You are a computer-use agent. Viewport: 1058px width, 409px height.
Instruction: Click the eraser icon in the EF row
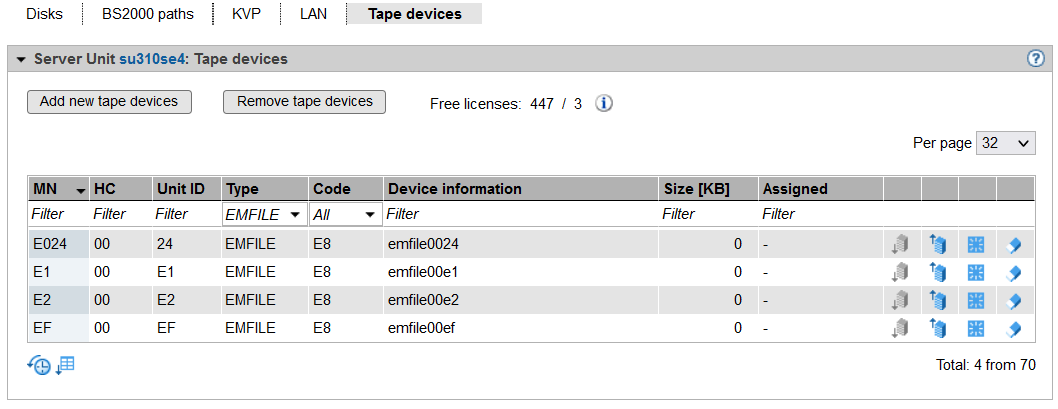1014,327
